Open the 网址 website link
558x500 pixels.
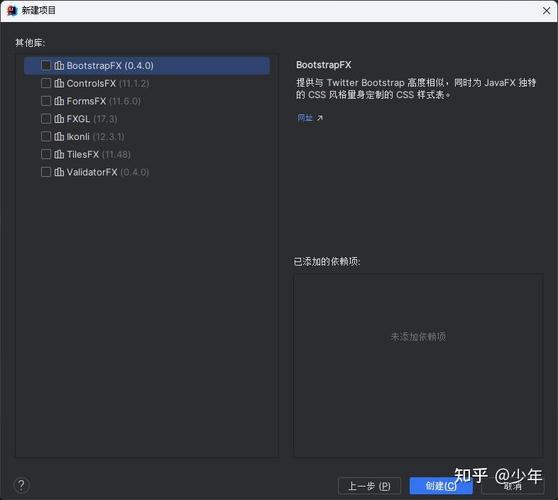point(305,118)
